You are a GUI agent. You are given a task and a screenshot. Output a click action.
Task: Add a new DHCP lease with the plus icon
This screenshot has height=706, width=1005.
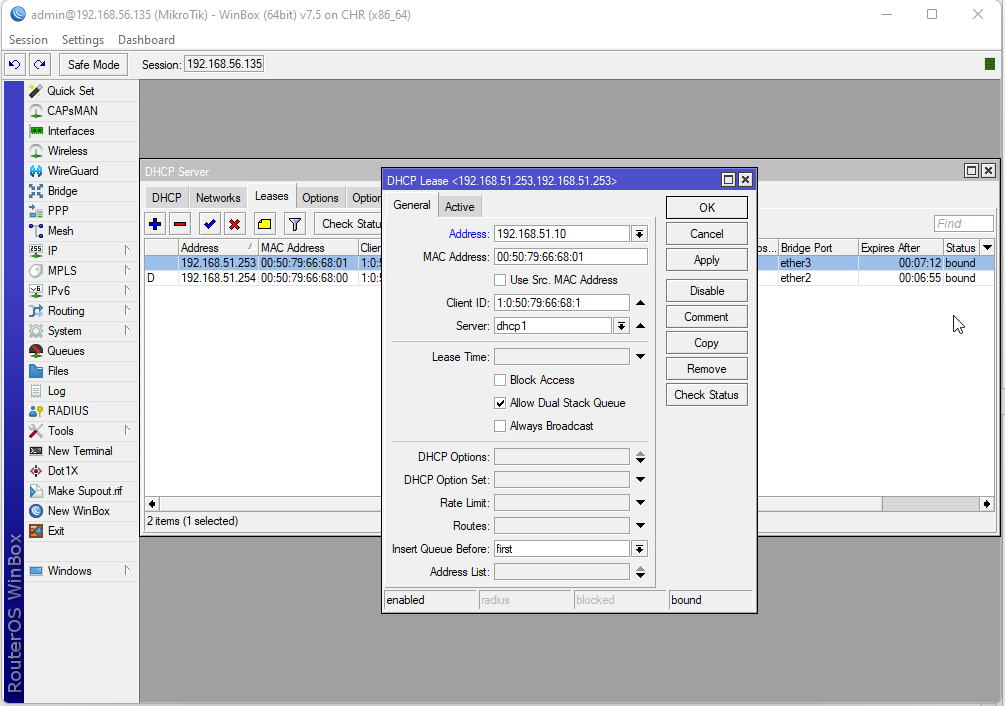(155, 223)
